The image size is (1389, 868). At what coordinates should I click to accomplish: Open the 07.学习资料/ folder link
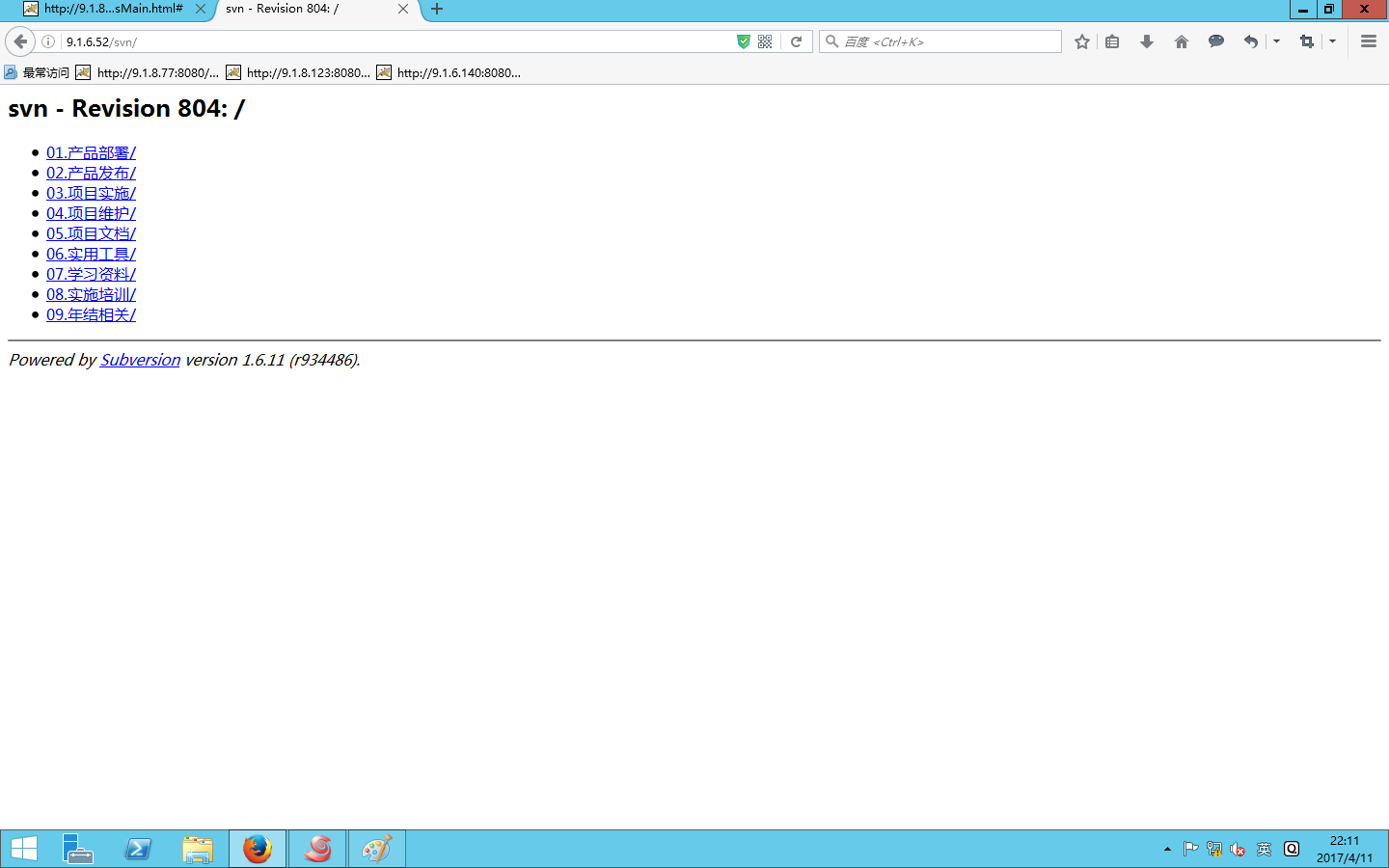tap(91, 274)
